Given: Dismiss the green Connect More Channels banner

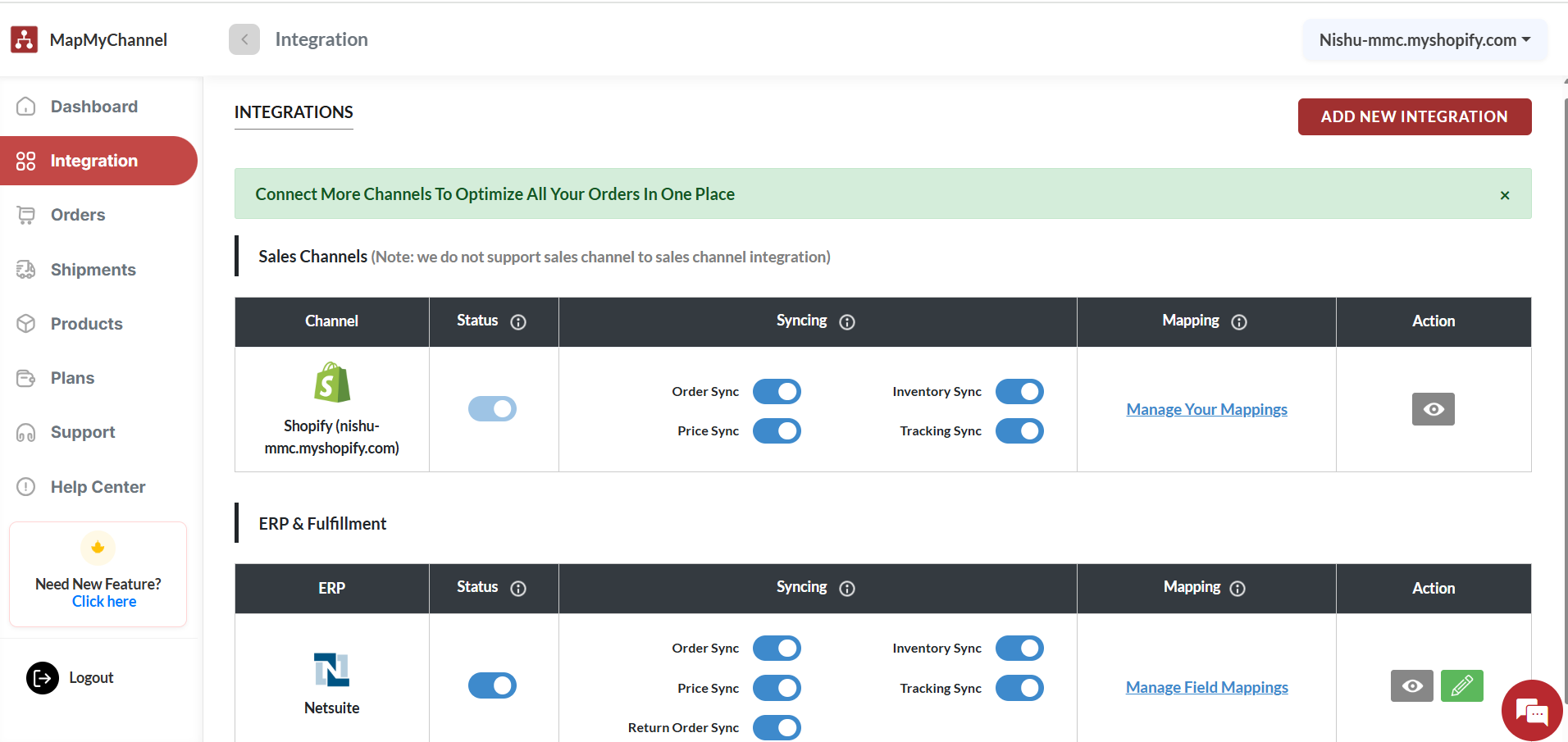Looking at the screenshot, I should (x=1505, y=195).
